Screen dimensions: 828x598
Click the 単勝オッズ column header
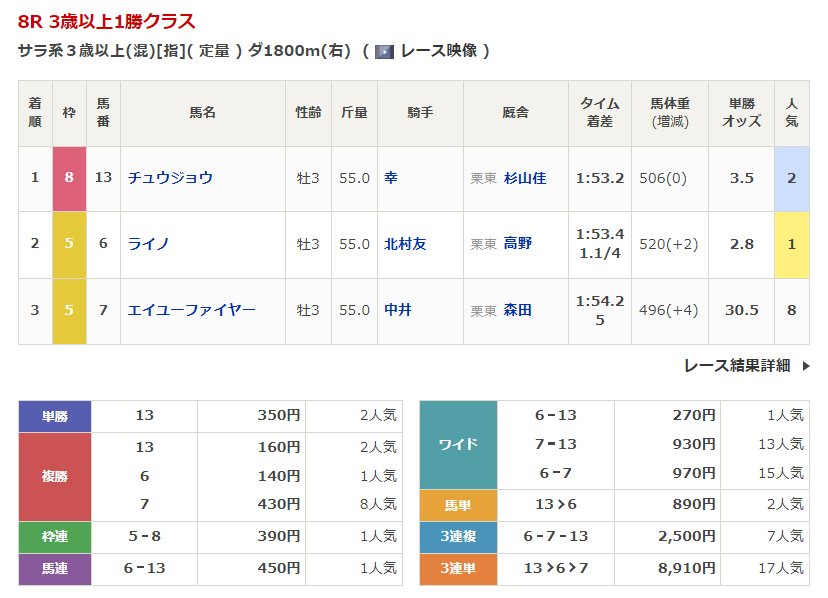tap(741, 113)
